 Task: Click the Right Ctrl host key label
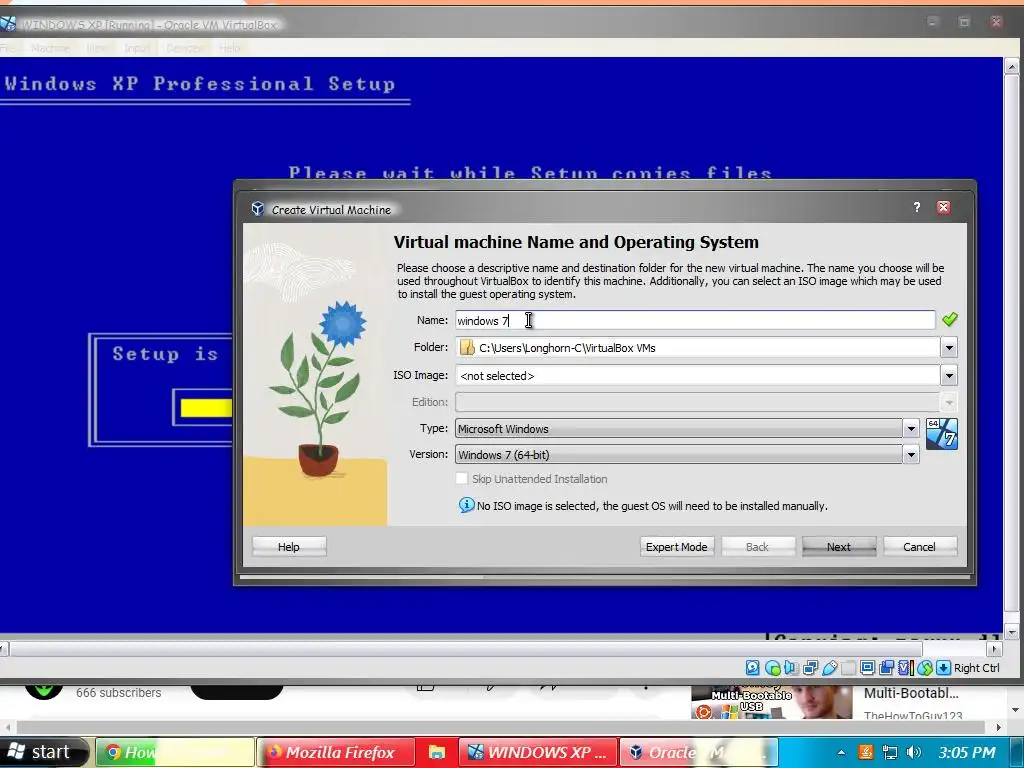click(976, 667)
